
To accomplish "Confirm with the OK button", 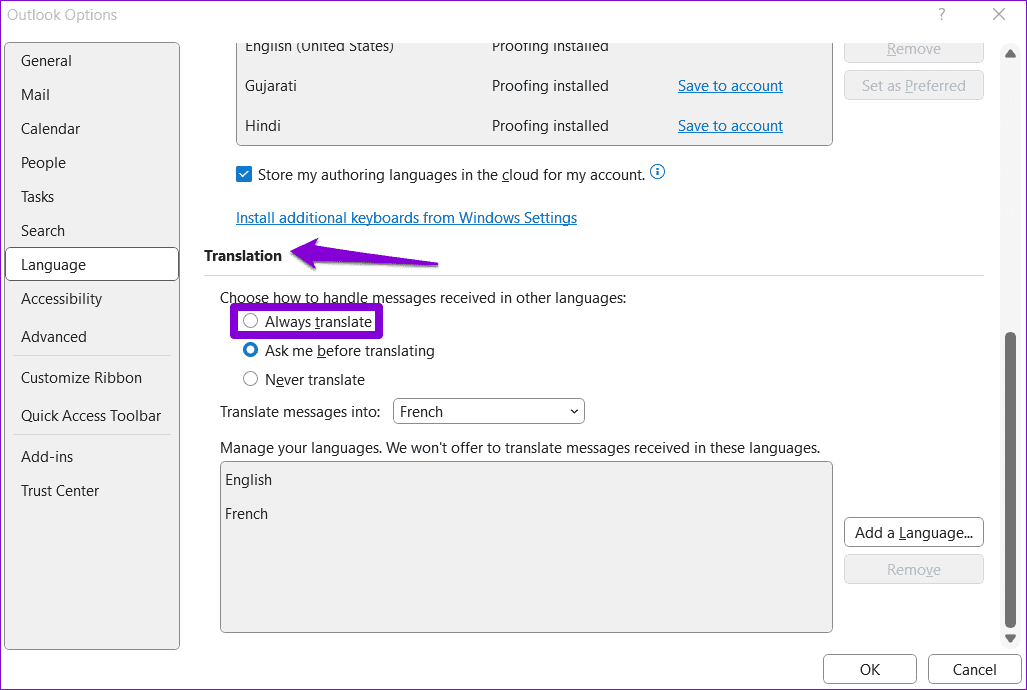I will [870, 670].
